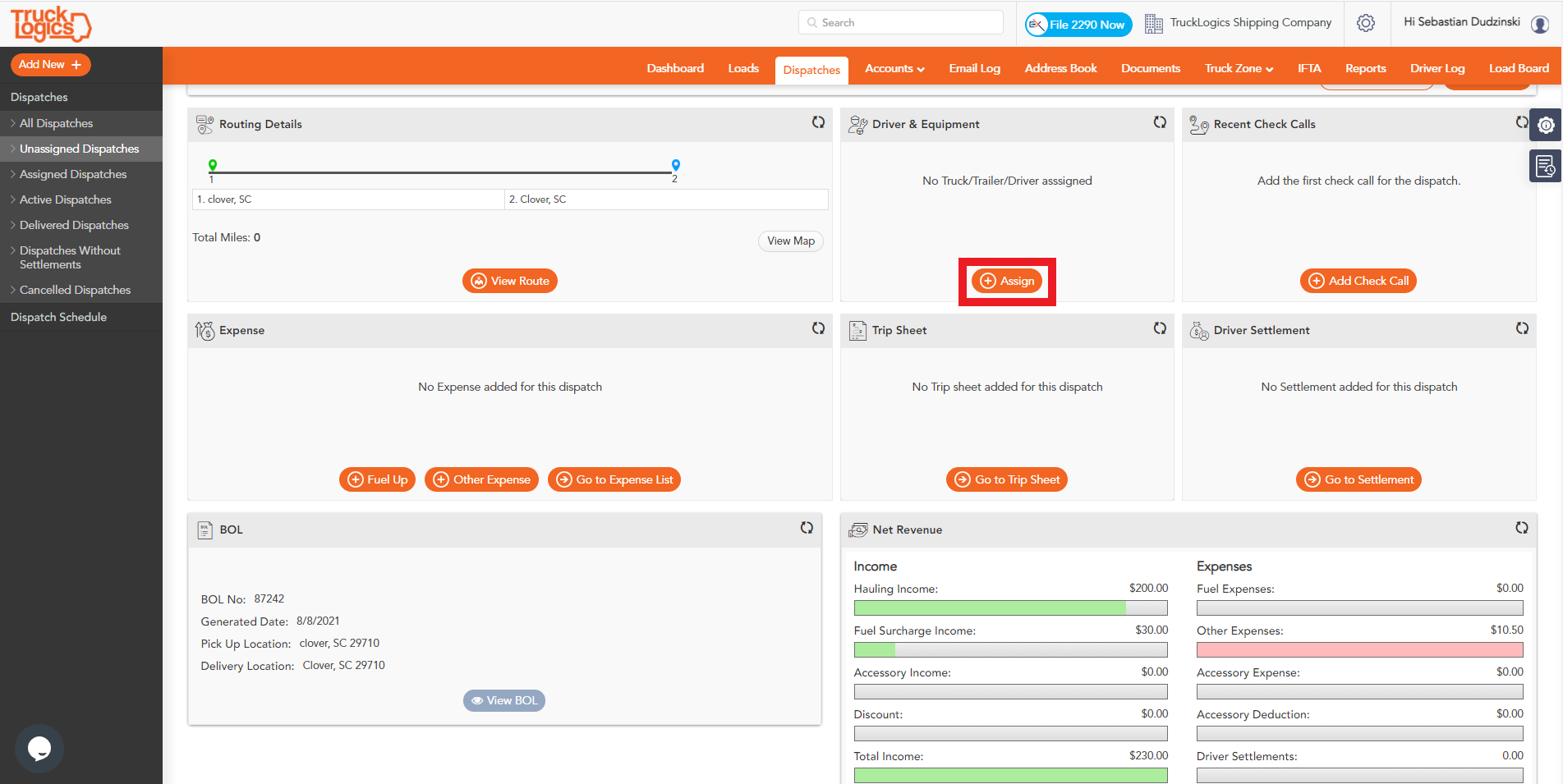
Task: Click the File 2290 Now button
Action: pyautogui.click(x=1078, y=25)
